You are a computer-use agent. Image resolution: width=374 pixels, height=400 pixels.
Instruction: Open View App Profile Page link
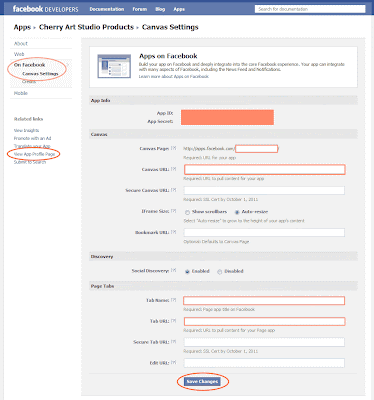(34, 154)
